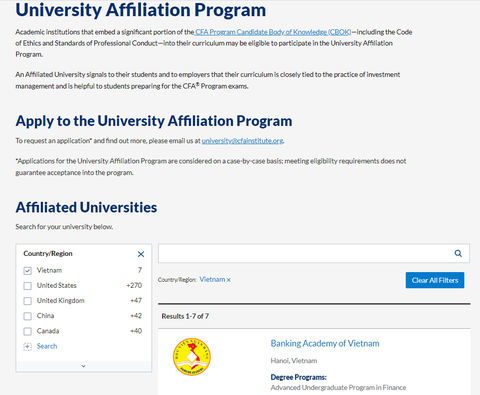The width and height of the screenshot is (480, 395).
Task: Click the United States label
Action: (57, 285)
